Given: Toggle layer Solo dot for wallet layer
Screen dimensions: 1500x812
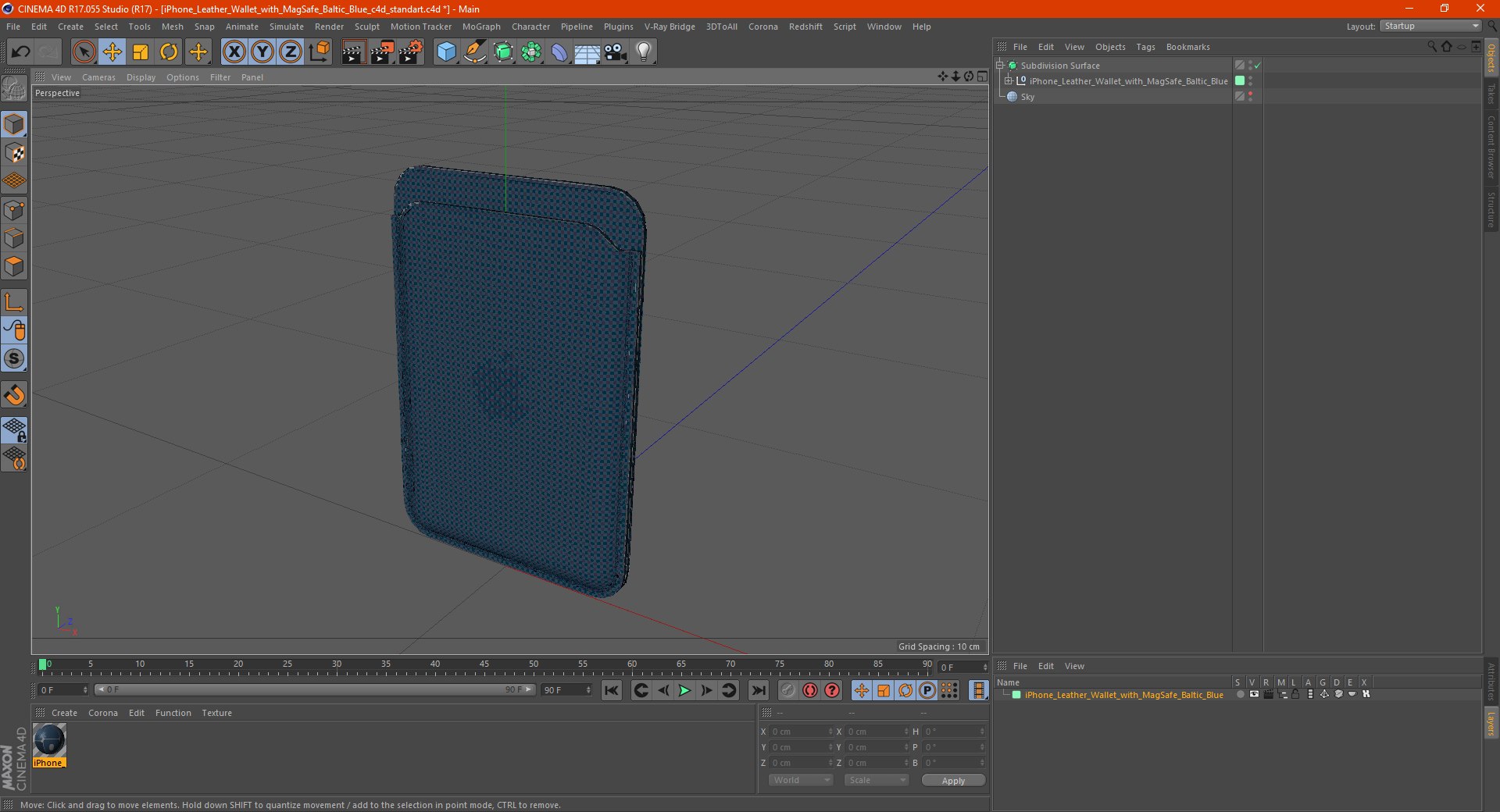Looking at the screenshot, I should point(1240,694).
